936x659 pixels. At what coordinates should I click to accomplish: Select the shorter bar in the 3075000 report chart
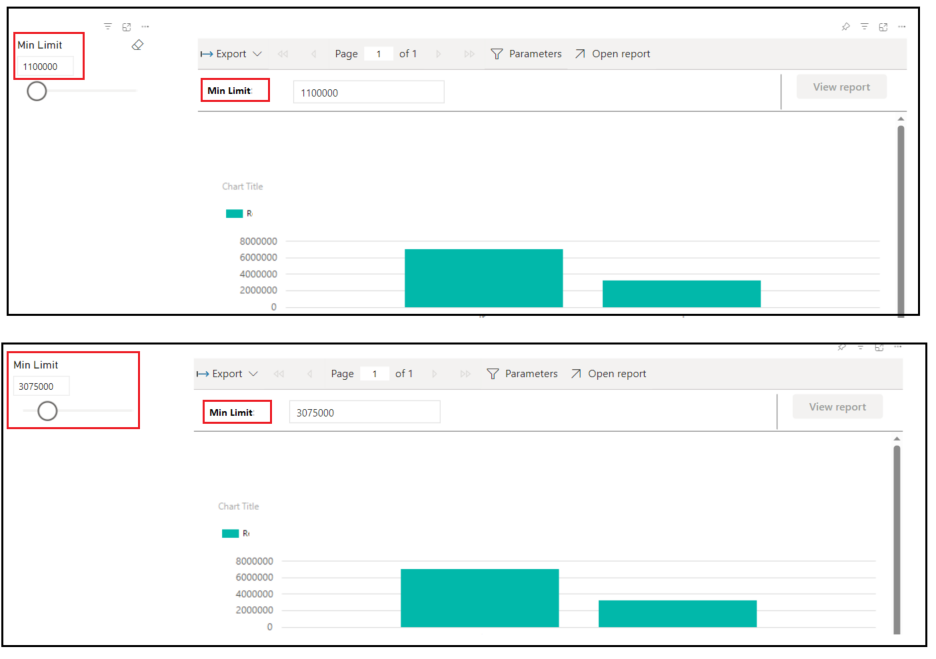click(678, 614)
